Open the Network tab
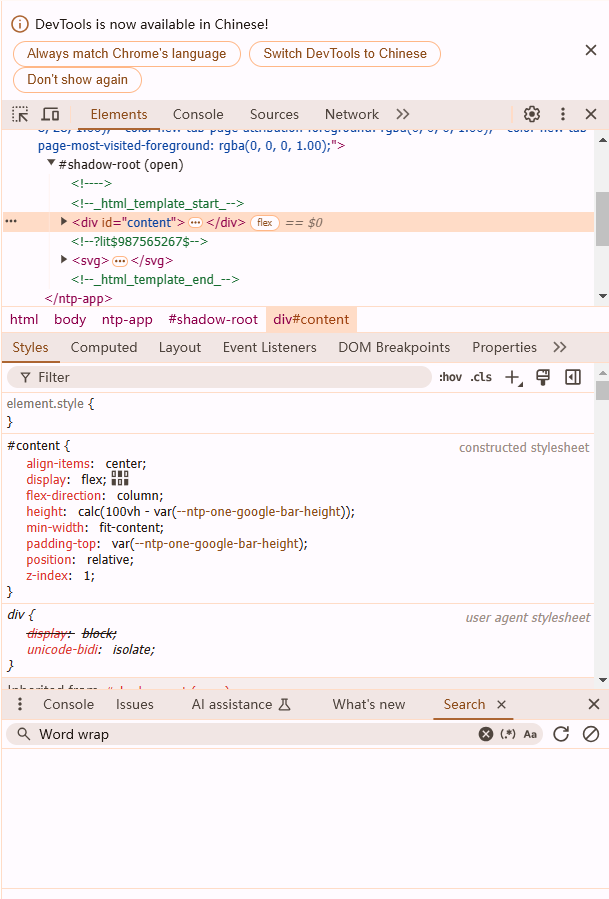The image size is (609, 899). [x=352, y=114]
